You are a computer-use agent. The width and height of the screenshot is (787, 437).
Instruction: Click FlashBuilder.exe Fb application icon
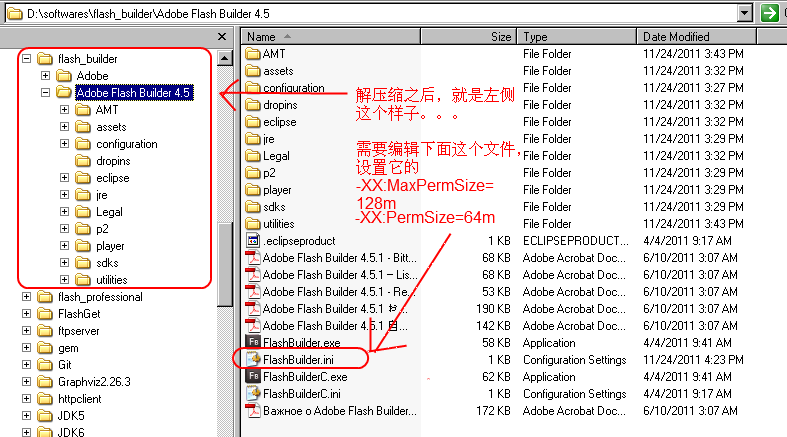pyautogui.click(x=253, y=342)
